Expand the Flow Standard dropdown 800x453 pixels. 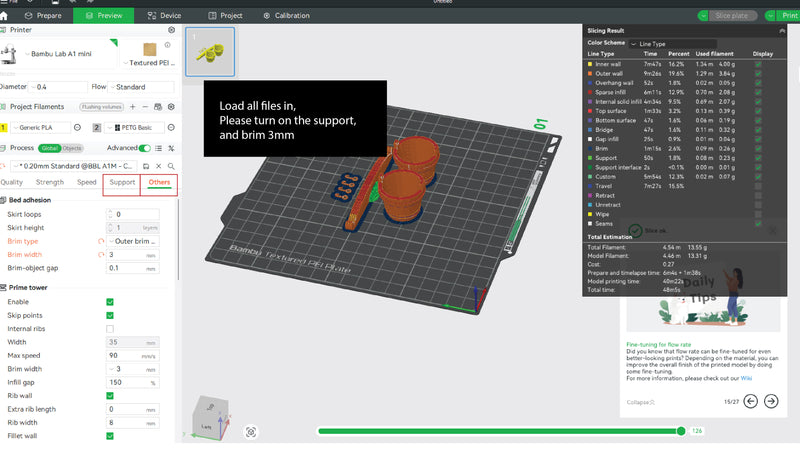pyautogui.click(x=141, y=87)
